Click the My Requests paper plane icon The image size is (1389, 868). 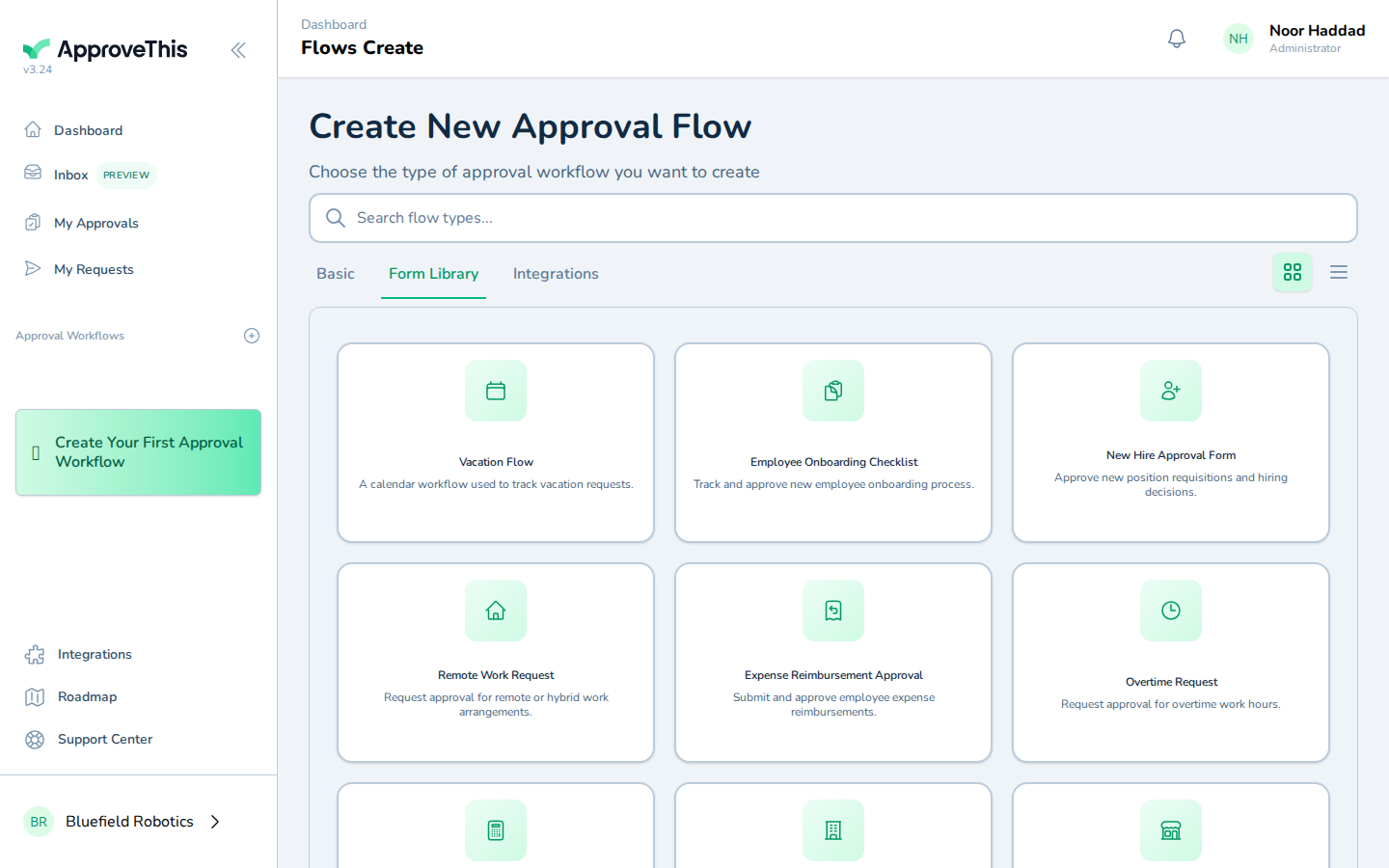(33, 268)
